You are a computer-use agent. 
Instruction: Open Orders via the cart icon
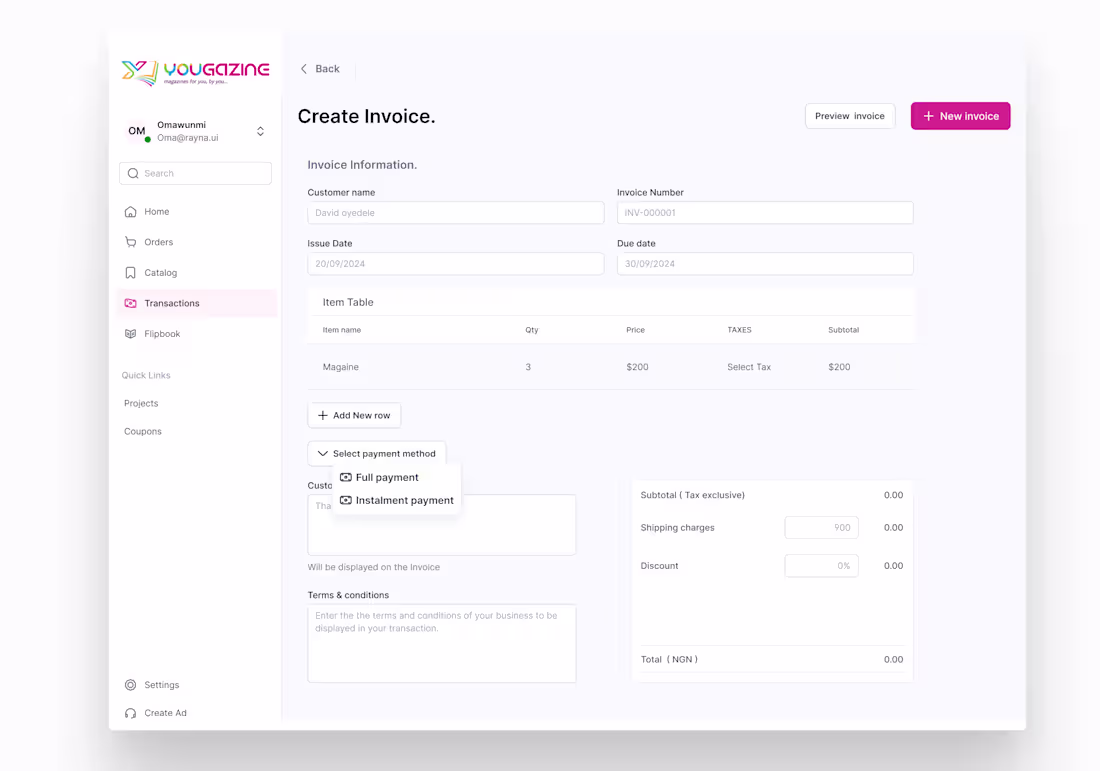coord(130,241)
